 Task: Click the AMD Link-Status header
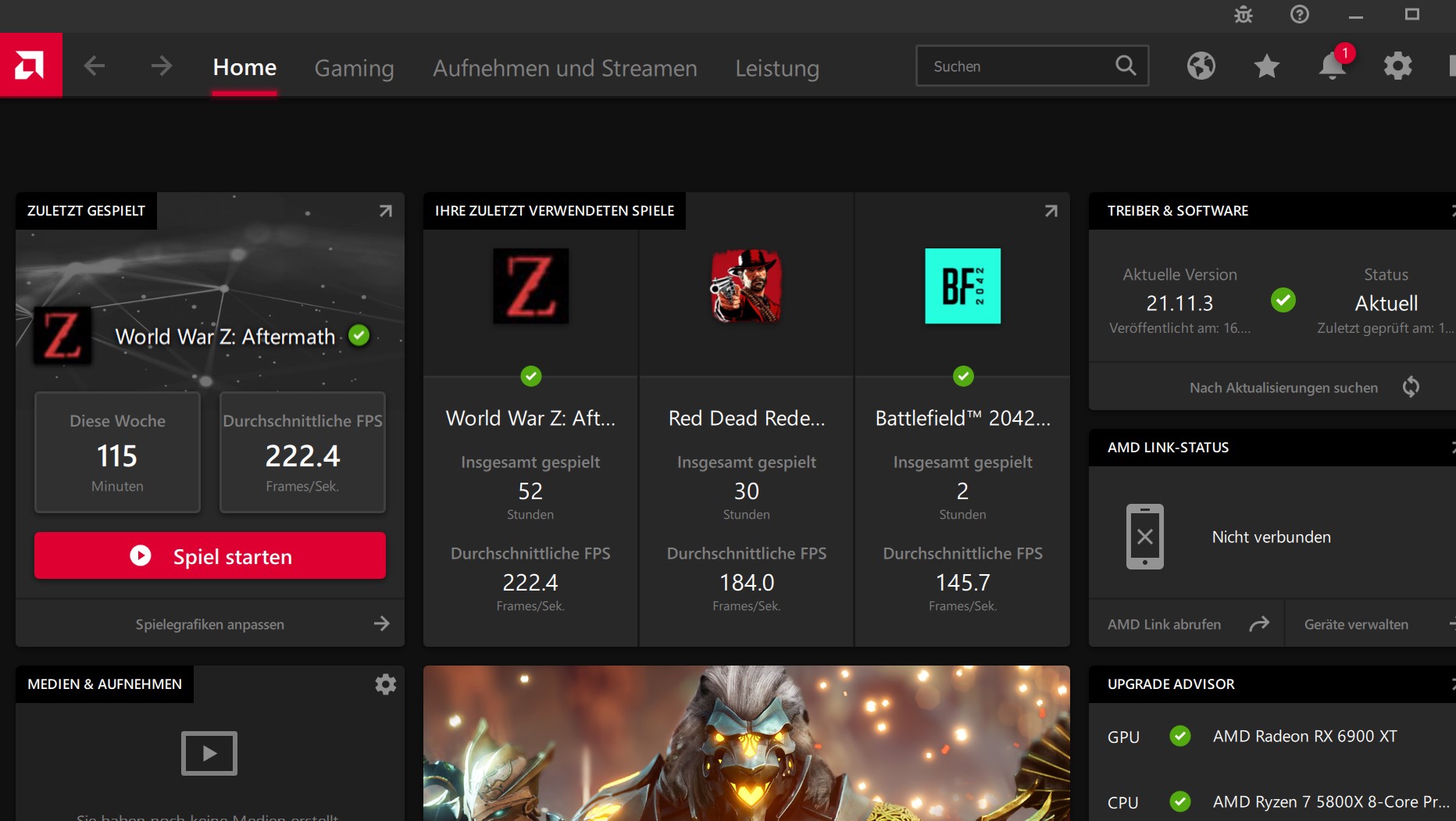click(x=1168, y=448)
